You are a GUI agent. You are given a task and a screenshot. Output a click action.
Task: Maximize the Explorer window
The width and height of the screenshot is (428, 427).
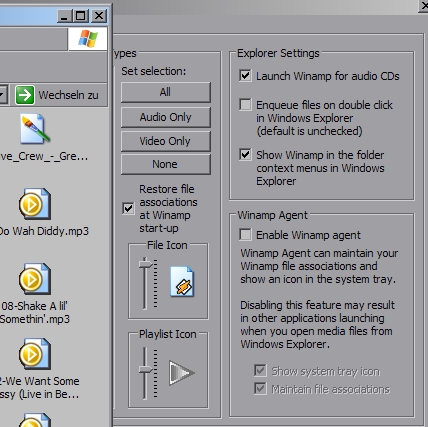point(81,16)
